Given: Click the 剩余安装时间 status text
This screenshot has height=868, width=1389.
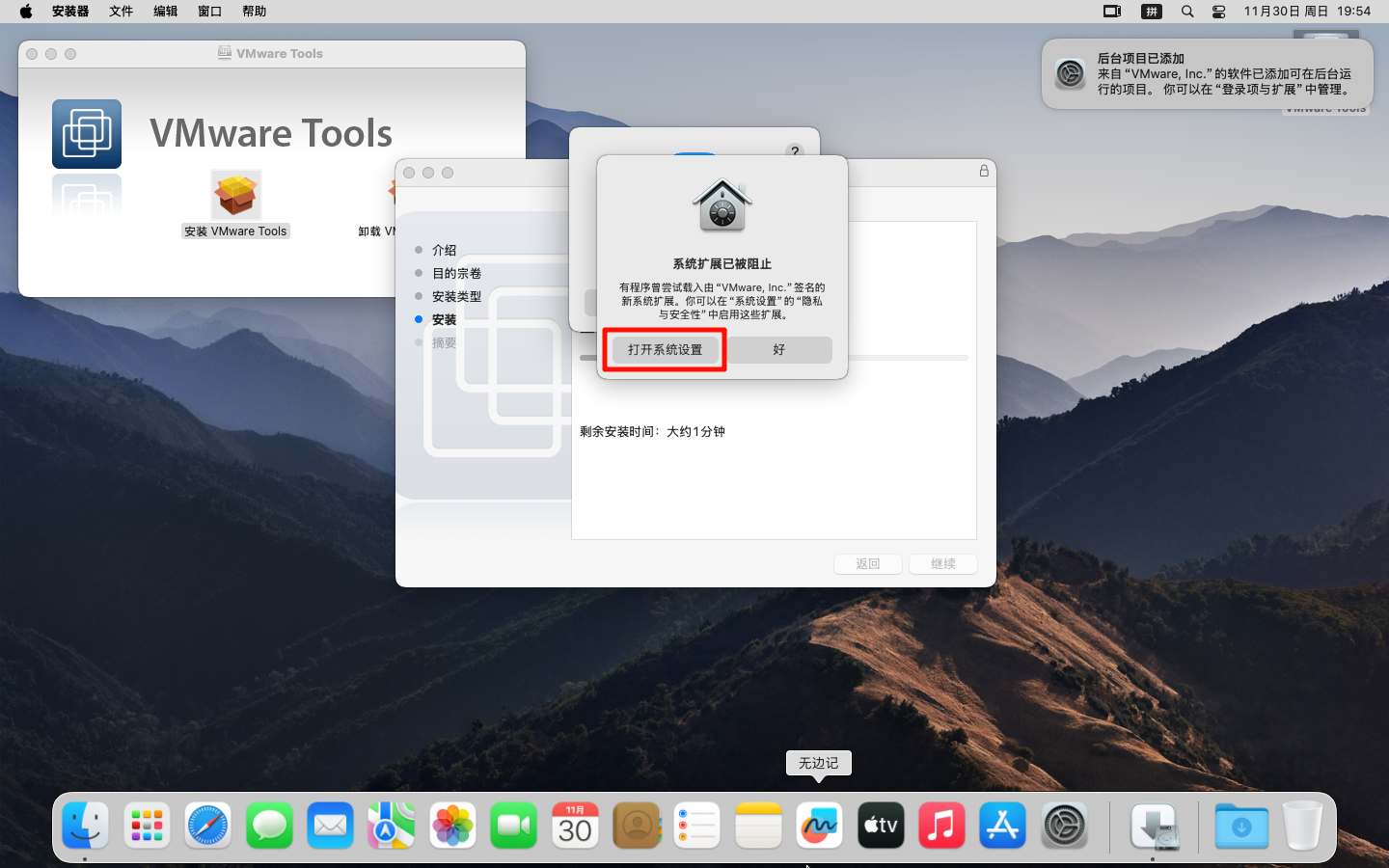Looking at the screenshot, I should (x=652, y=431).
